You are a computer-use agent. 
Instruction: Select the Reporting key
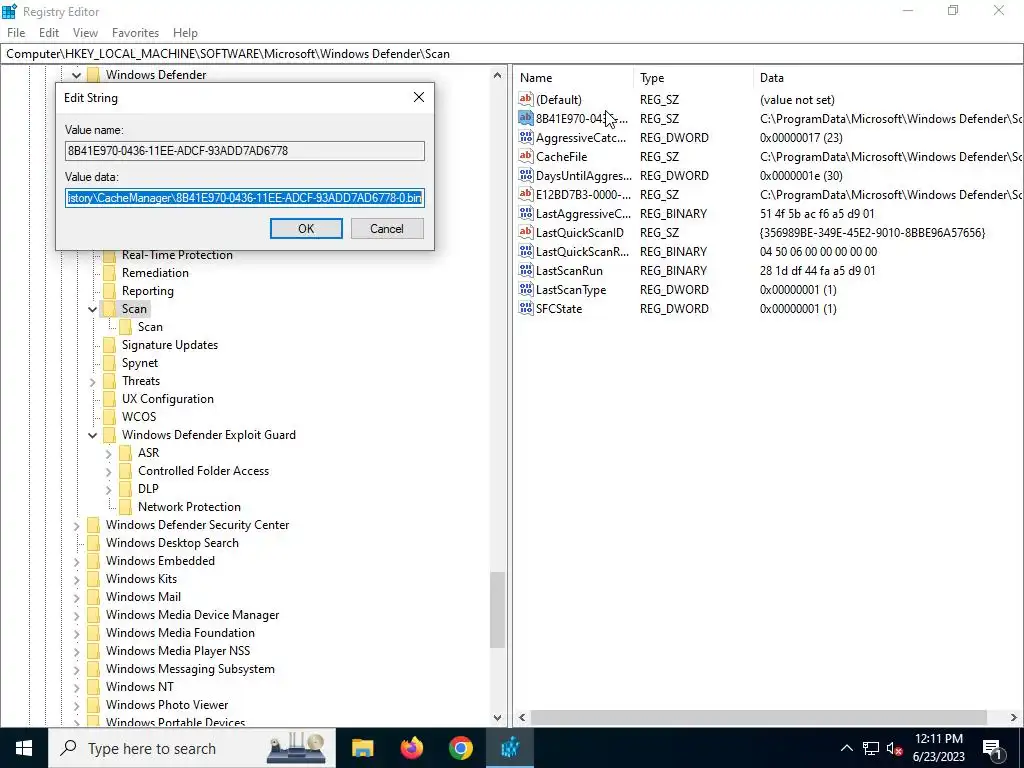(x=148, y=291)
